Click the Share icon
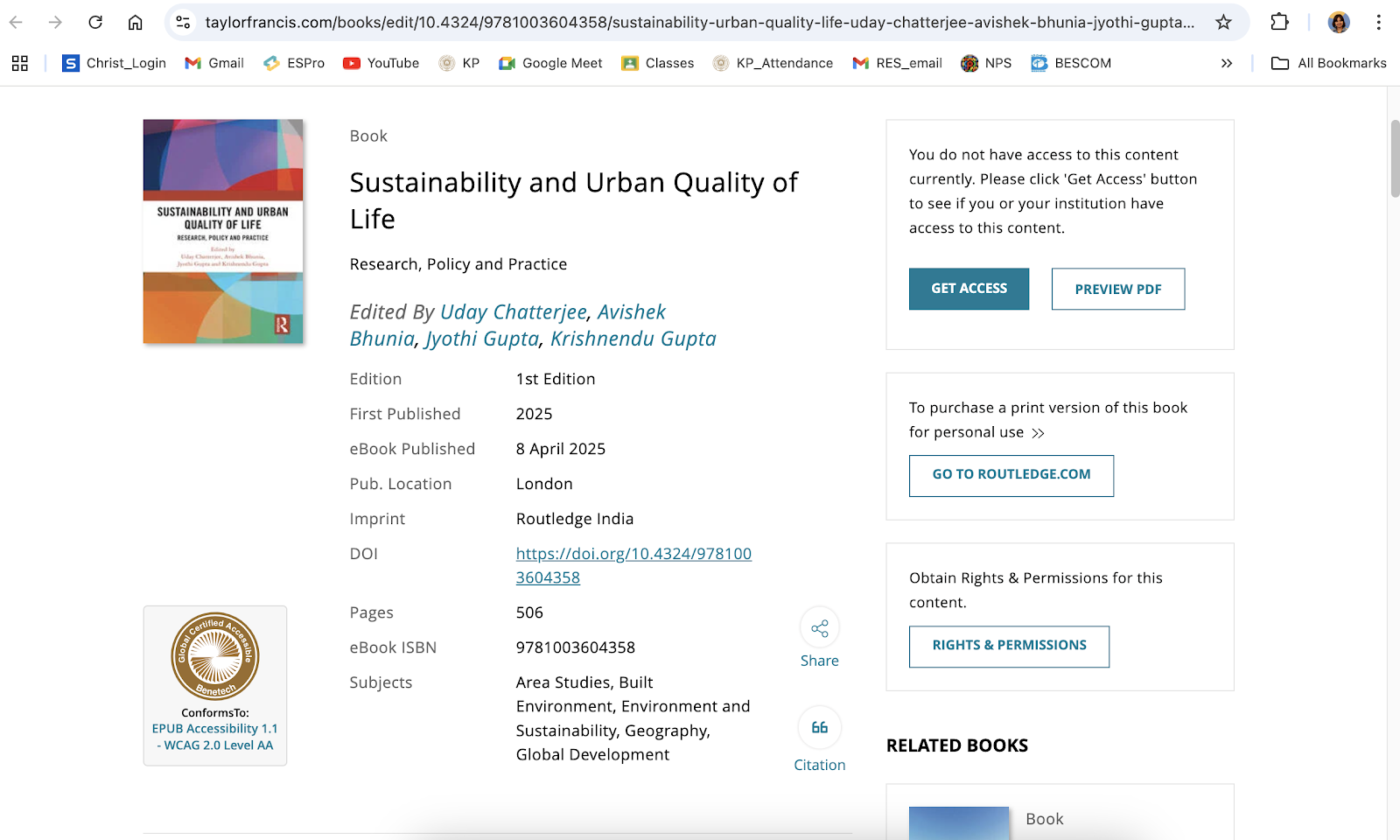The height and width of the screenshot is (840, 1400). point(819,628)
